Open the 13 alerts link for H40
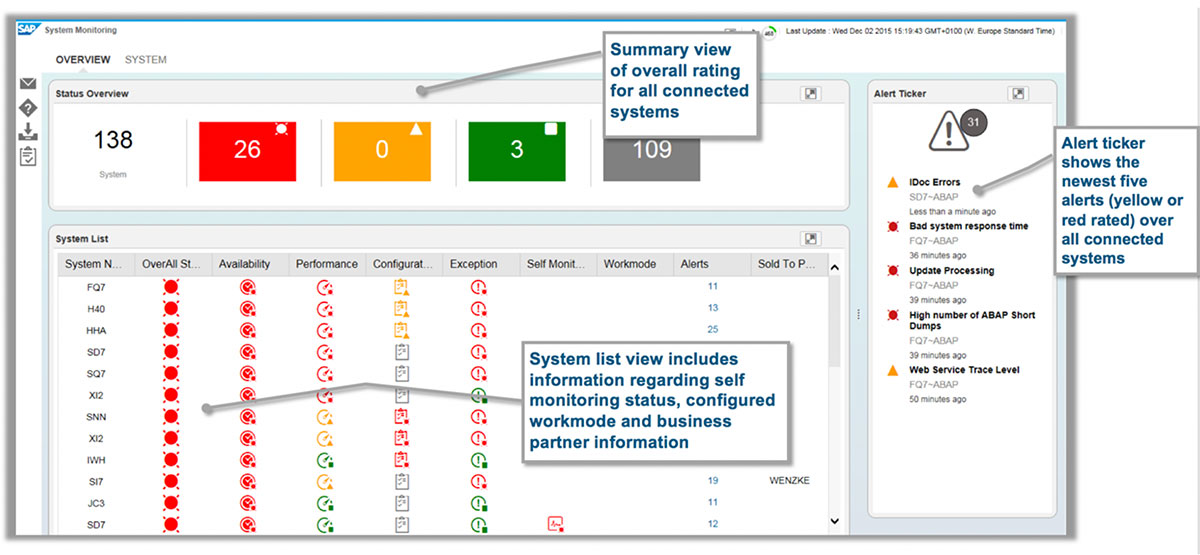This screenshot has height=555, width=1200. (713, 308)
